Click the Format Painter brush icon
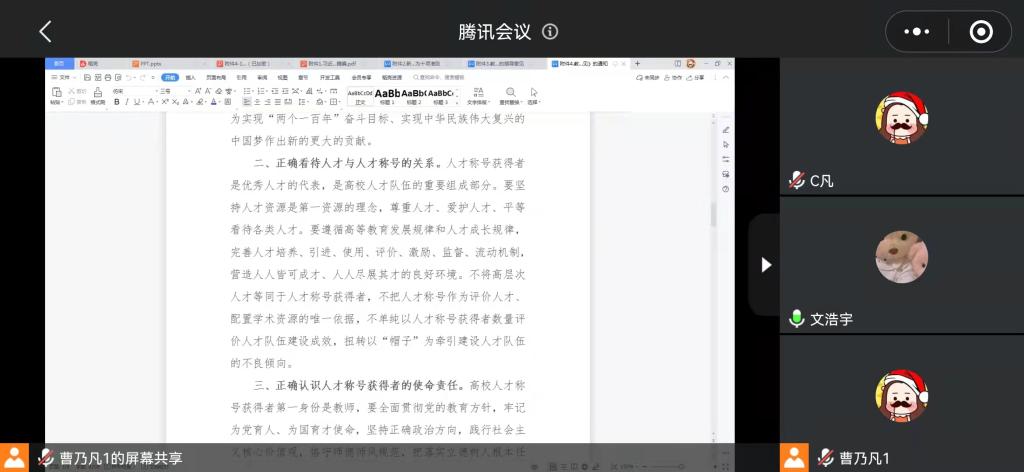1024x472 pixels. (x=98, y=93)
